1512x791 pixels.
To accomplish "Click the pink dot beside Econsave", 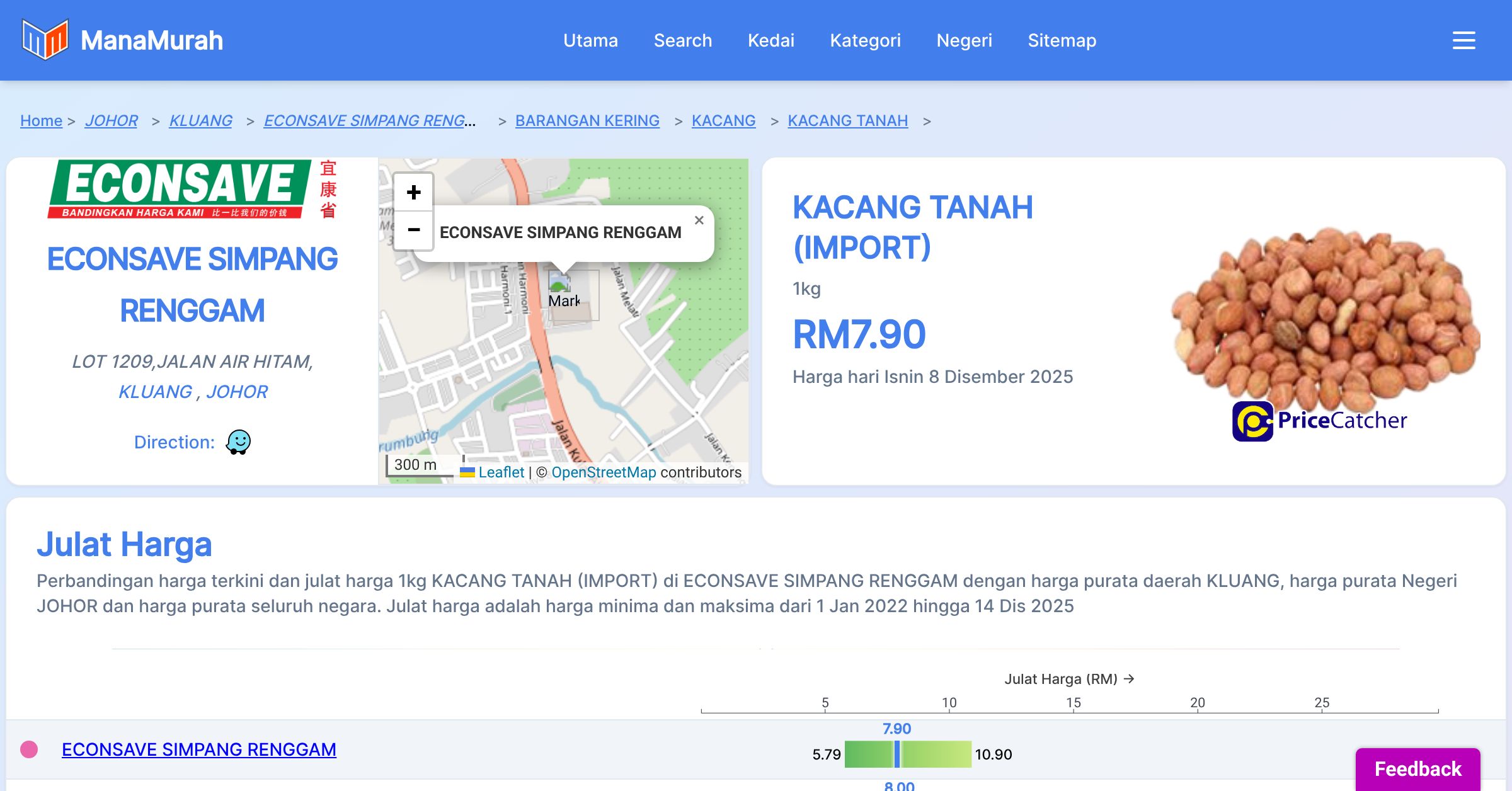I will pos(29,749).
